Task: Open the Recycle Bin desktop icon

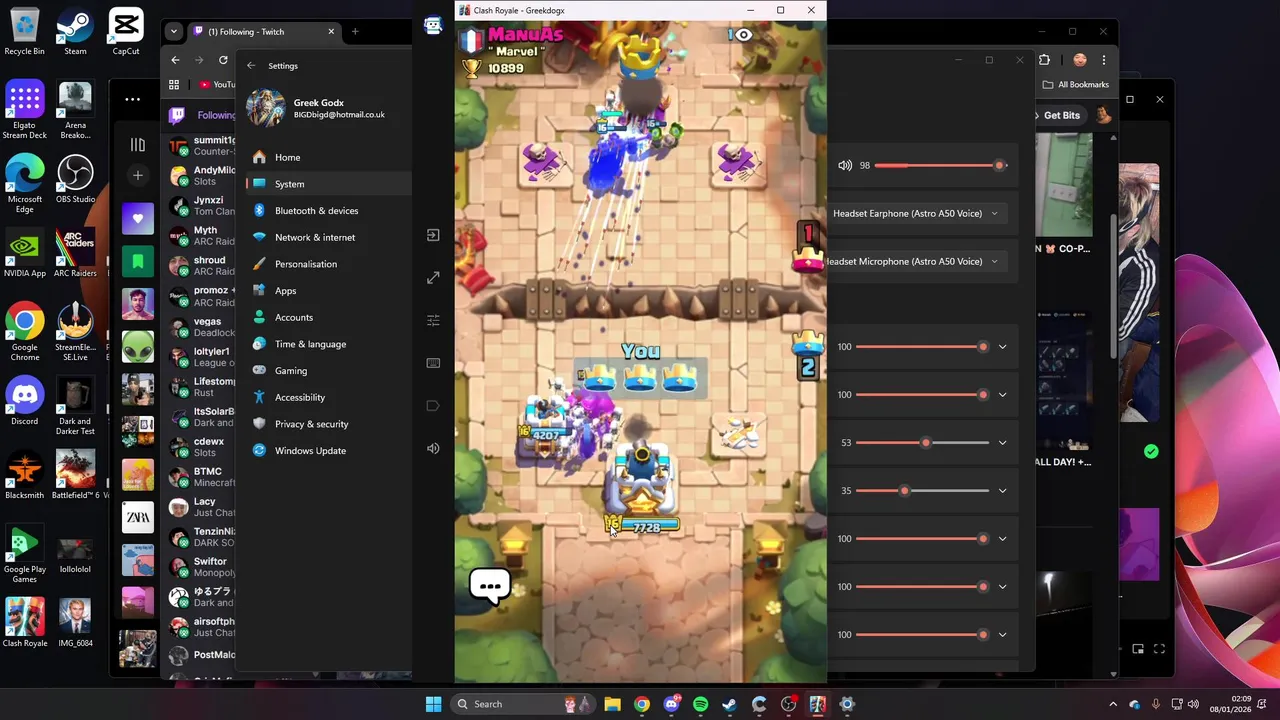Action: pos(24,32)
